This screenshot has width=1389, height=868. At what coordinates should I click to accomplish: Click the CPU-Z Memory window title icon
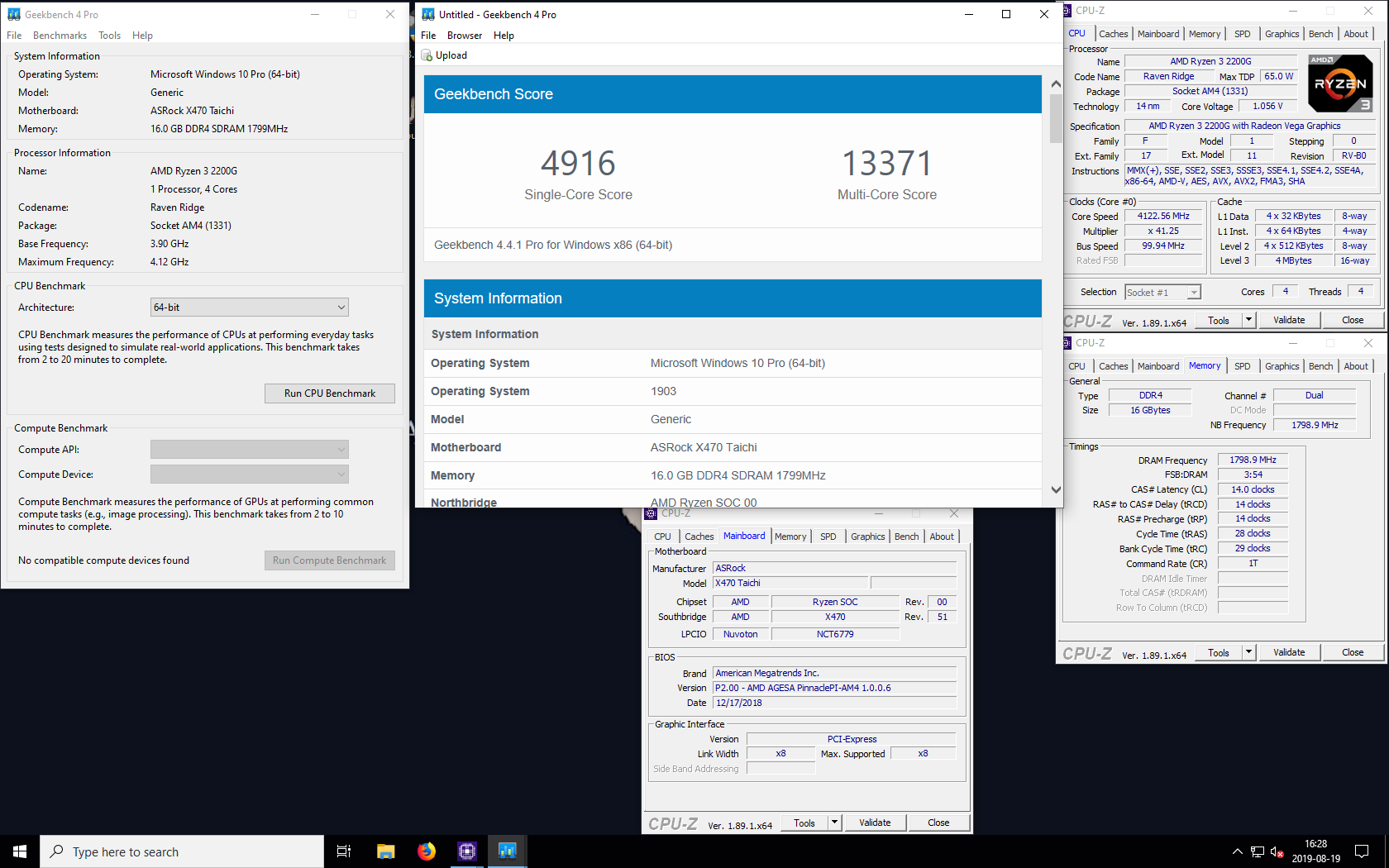coord(1067,342)
